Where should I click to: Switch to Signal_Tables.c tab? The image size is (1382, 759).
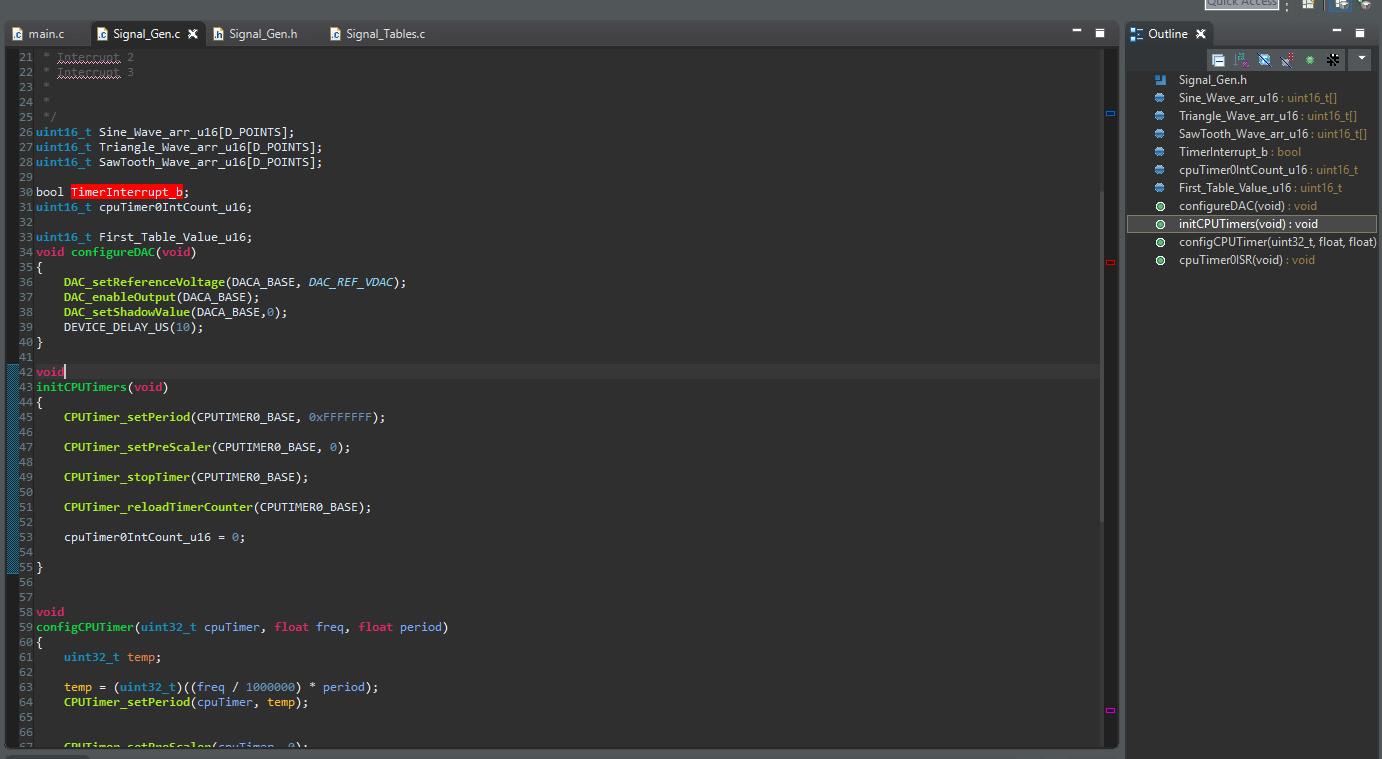point(385,34)
